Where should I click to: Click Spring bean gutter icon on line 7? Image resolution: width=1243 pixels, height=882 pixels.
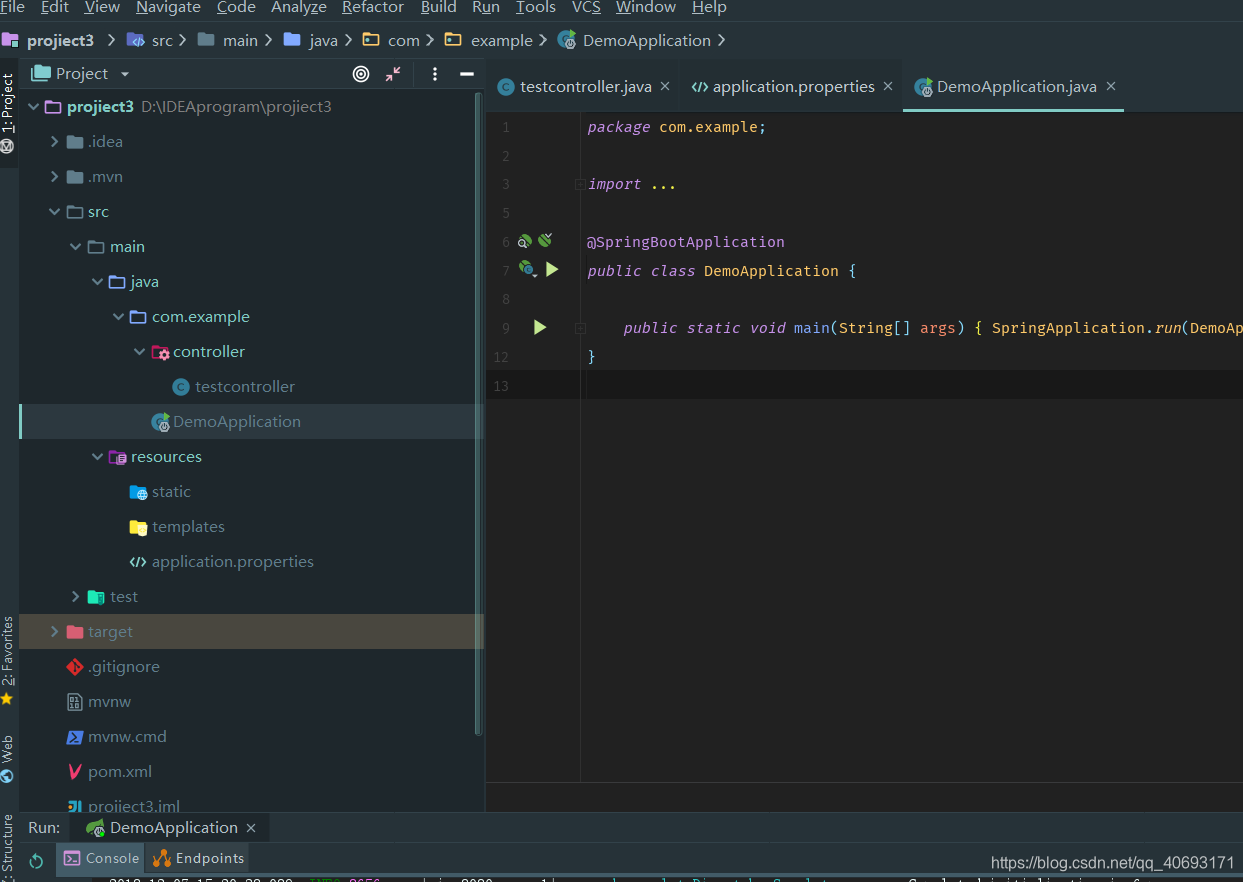(527, 269)
